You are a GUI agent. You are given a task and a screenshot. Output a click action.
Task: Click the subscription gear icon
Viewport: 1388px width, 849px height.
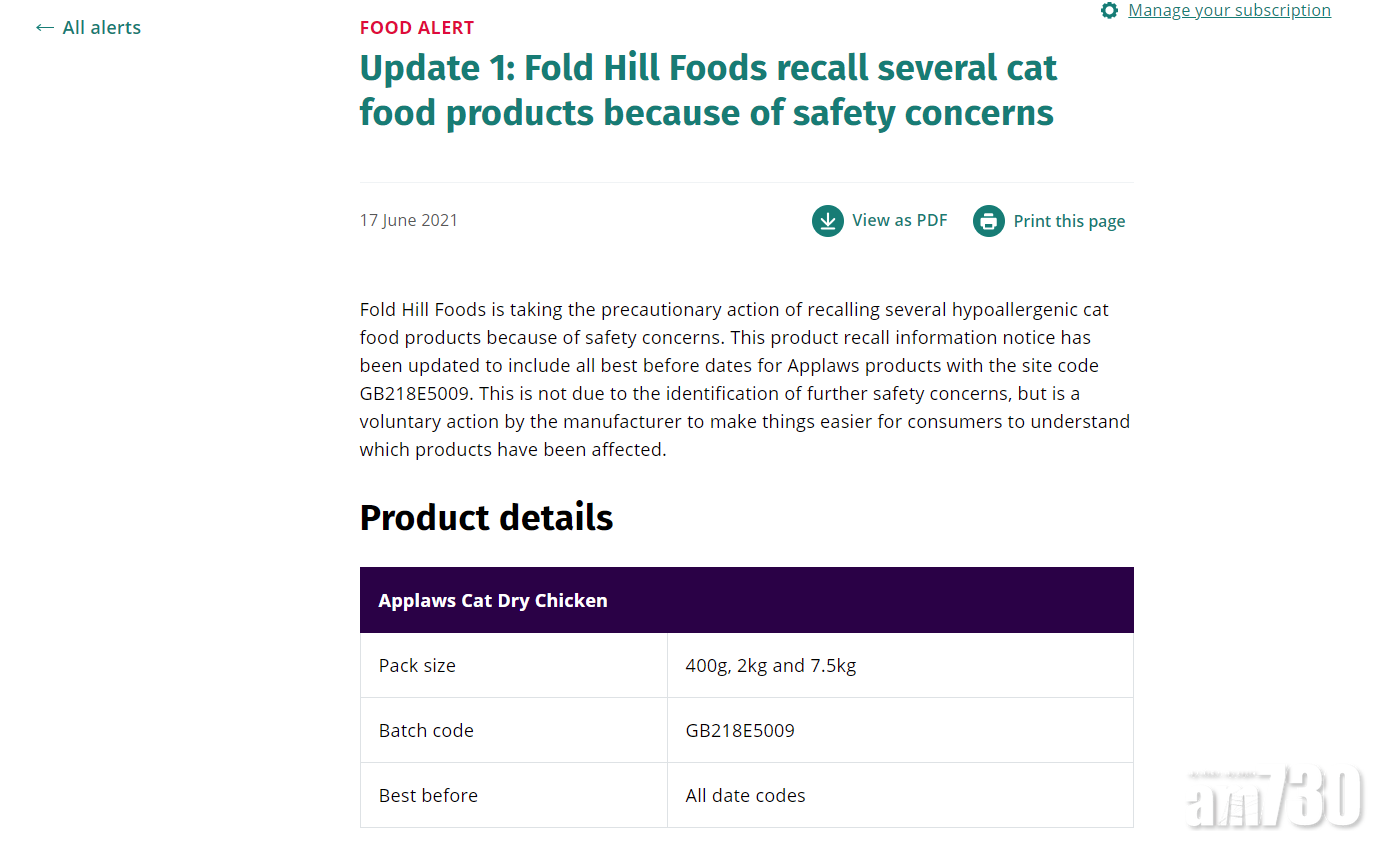coord(1109,11)
